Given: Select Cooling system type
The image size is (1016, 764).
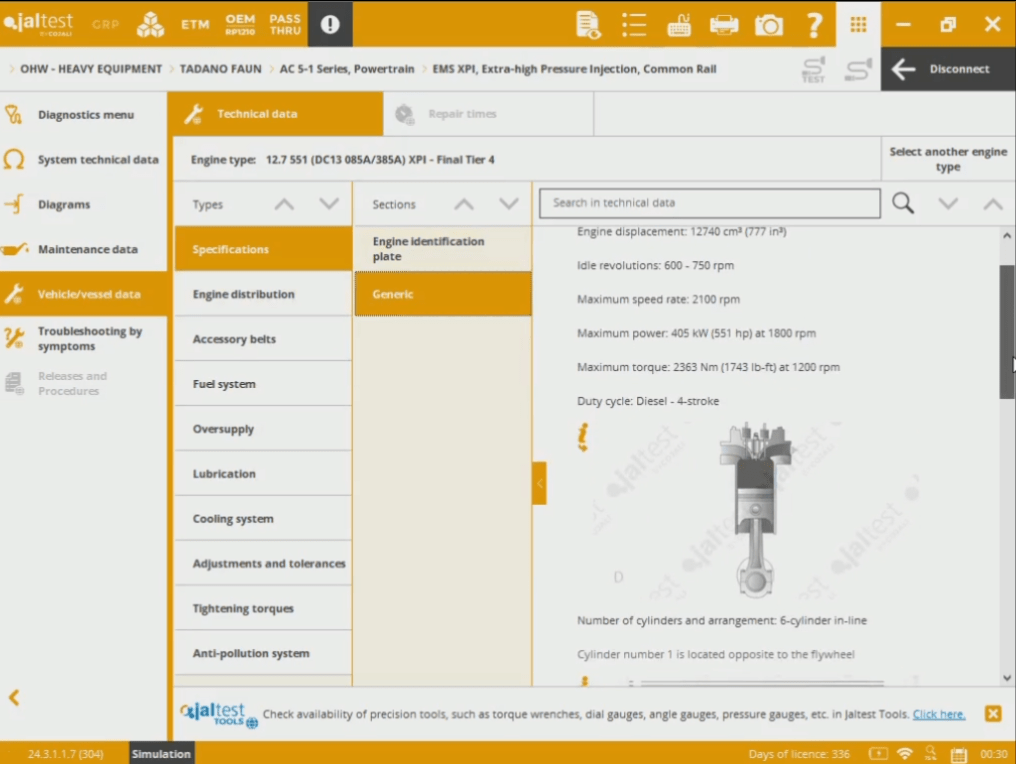Looking at the screenshot, I should point(263,518).
